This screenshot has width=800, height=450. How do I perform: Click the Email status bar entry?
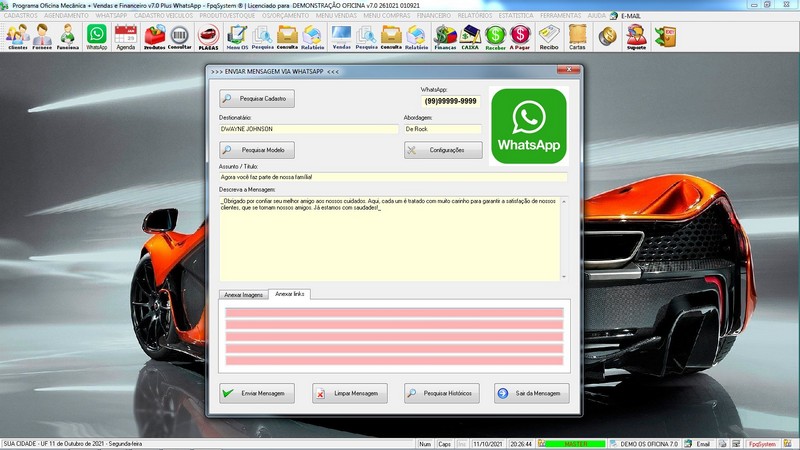tap(703, 444)
